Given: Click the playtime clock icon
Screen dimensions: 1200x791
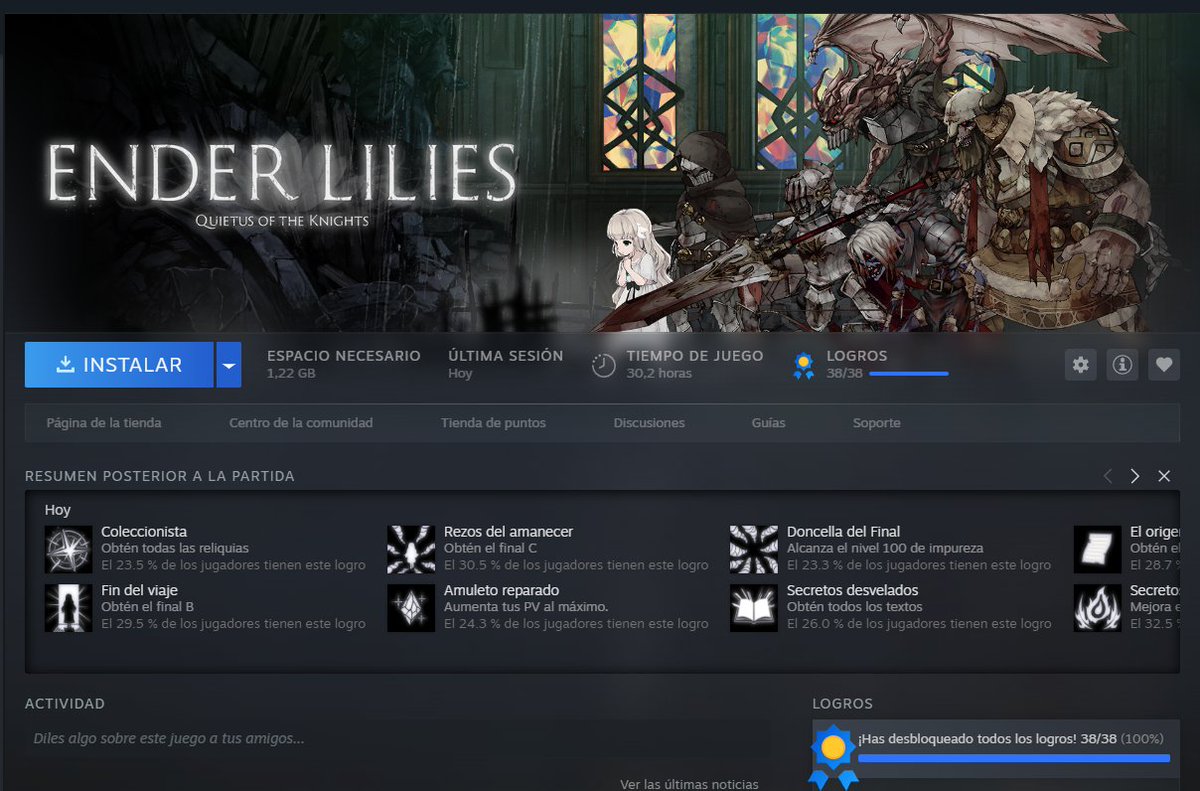Looking at the screenshot, I should click(603, 366).
